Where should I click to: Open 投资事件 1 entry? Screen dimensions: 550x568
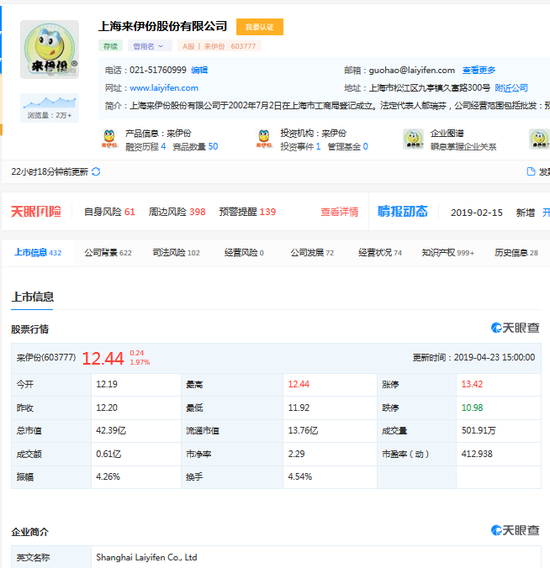pyautogui.click(x=300, y=146)
